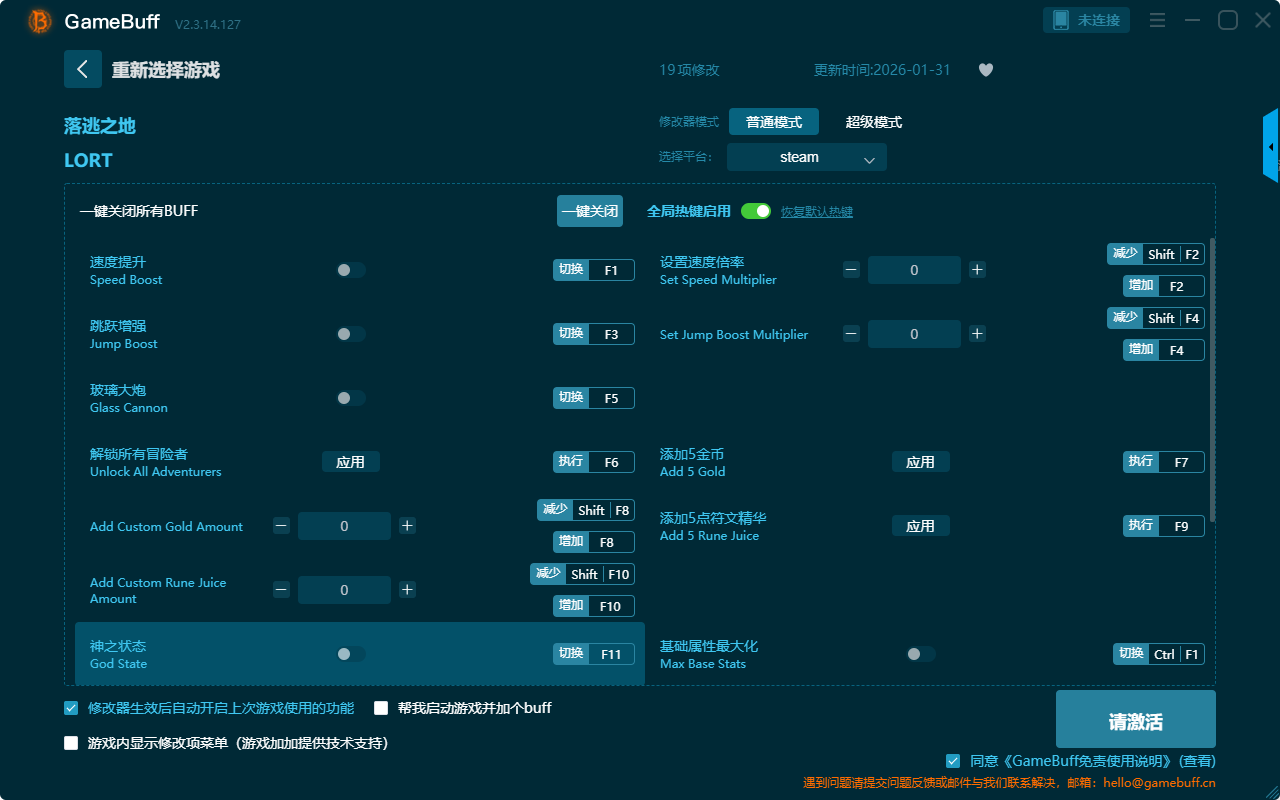Select the 普通模式 tab
Screen dimensions: 1280x800
point(773,122)
